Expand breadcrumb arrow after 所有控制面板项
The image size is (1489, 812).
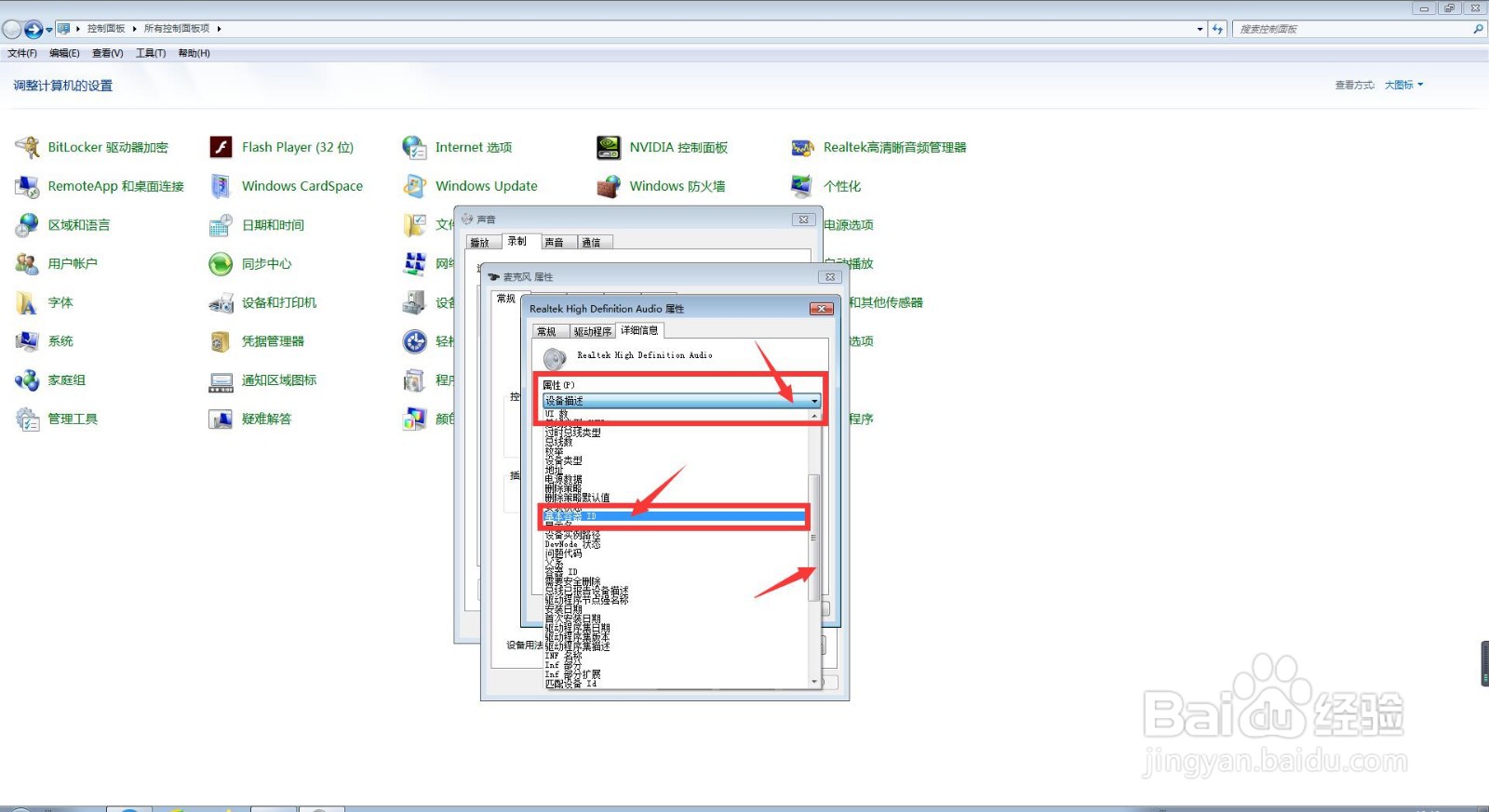219,29
